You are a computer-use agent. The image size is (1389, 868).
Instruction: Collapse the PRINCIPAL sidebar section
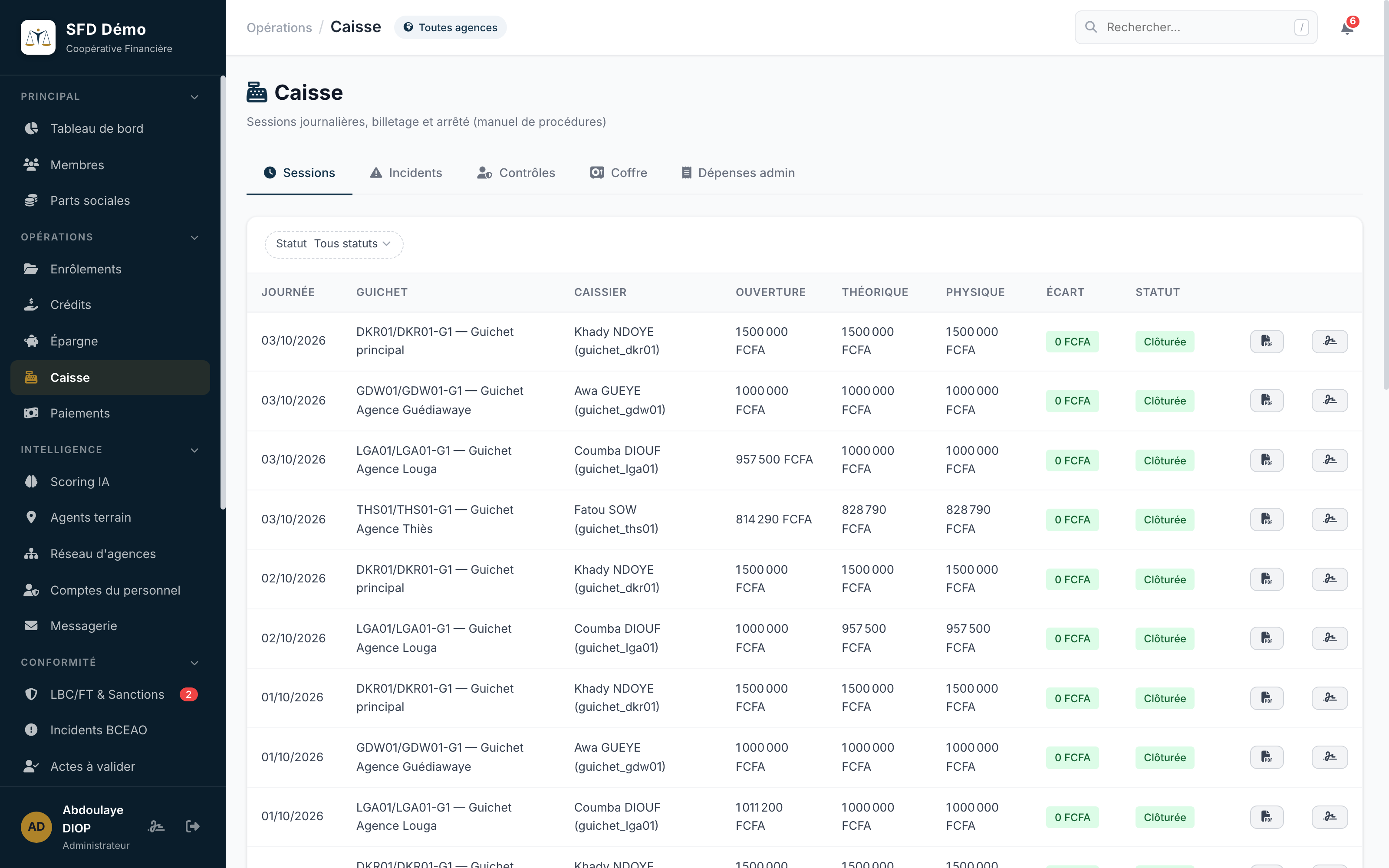pos(194,97)
